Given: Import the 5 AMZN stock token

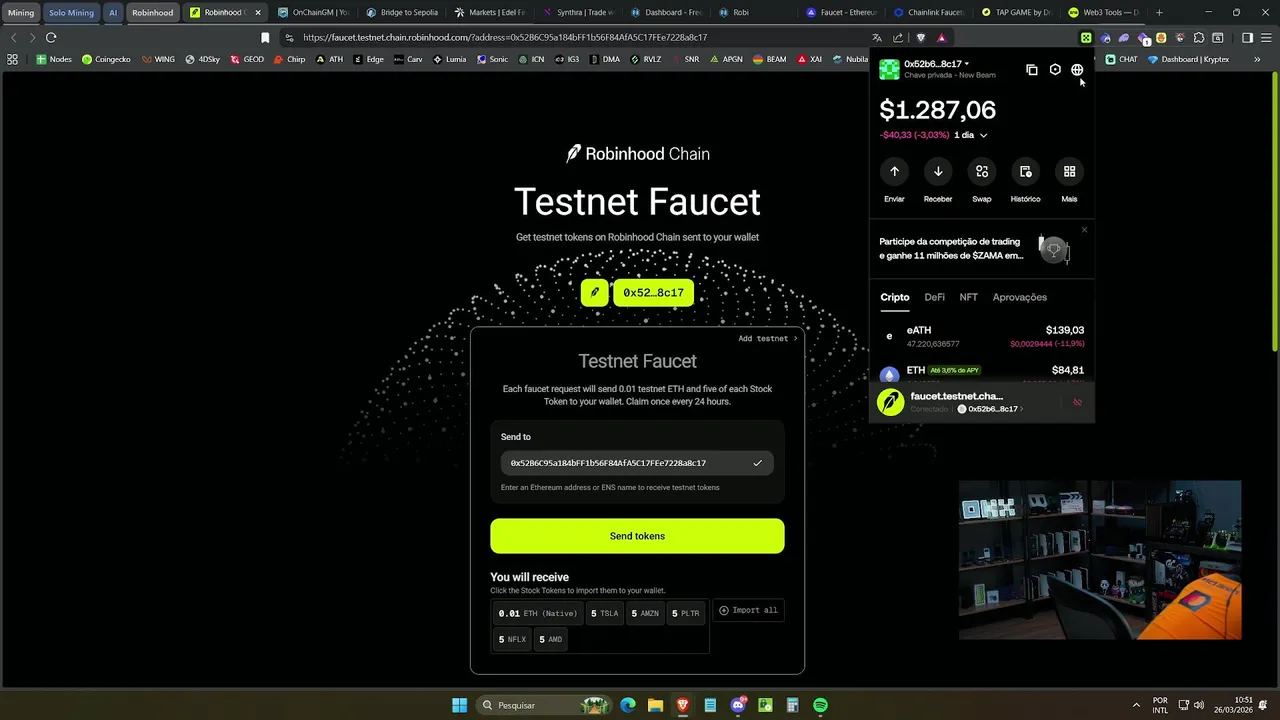Looking at the screenshot, I should click(x=645, y=613).
